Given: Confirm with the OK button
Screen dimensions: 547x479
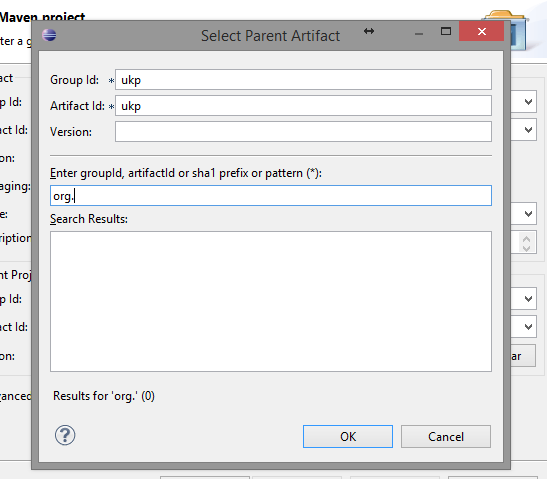Looking at the screenshot, I should click(348, 436).
